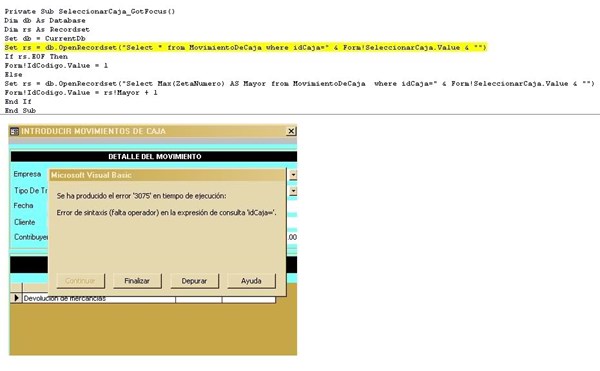The width and height of the screenshot is (600, 371).
Task: Open the Tipo De Tr dropdown arrow
Action: pyautogui.click(x=293, y=190)
